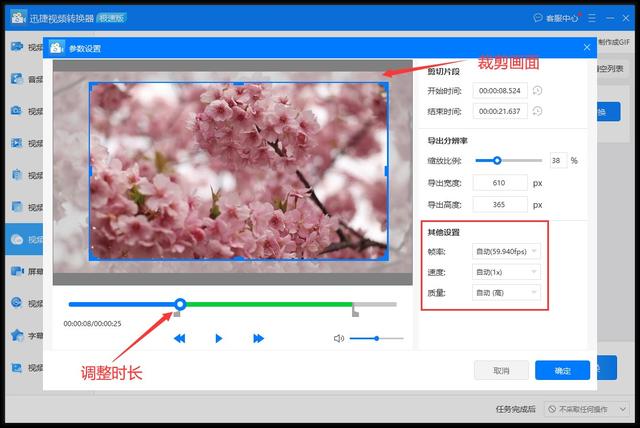Click the 参数设置 dialog title icon

56,48
